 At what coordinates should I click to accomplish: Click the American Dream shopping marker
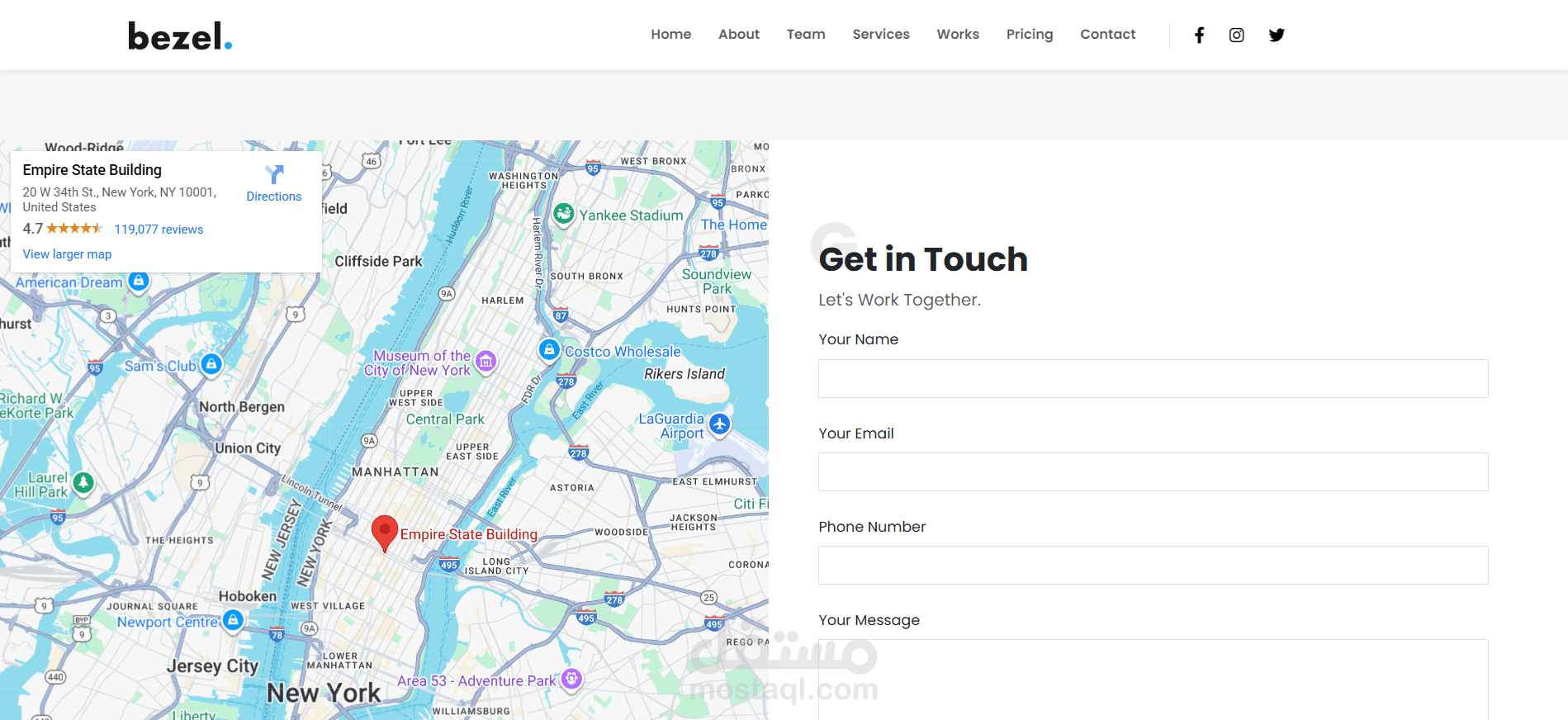140,281
